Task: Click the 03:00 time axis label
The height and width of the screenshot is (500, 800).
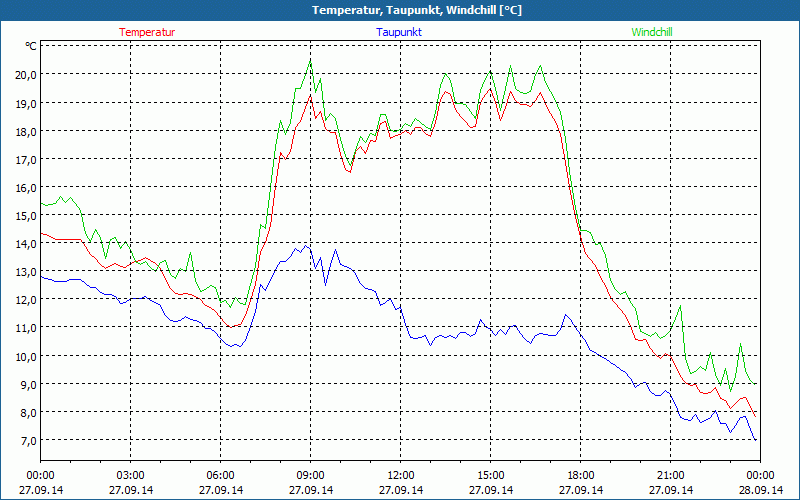Action: pyautogui.click(x=131, y=475)
